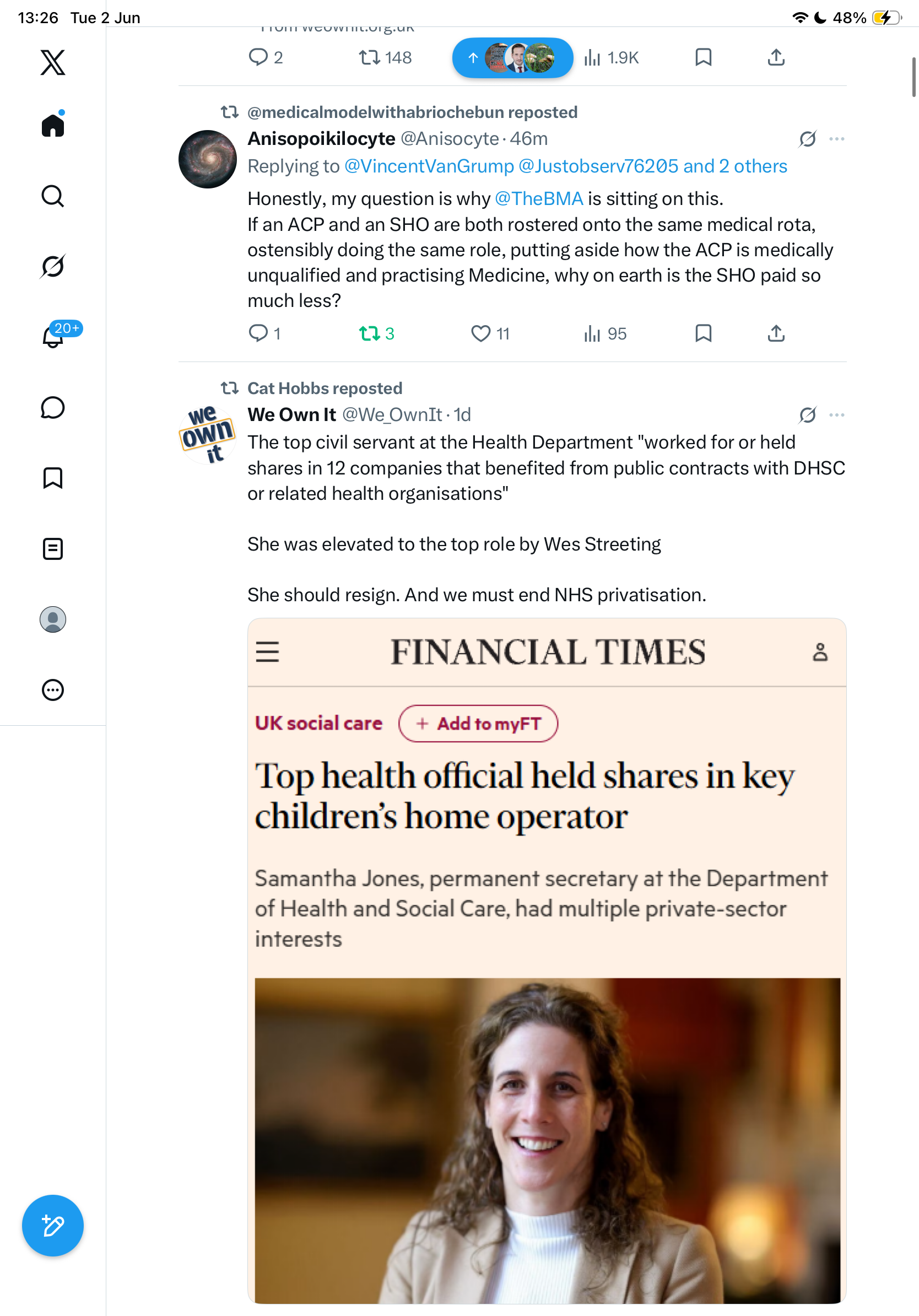The height and width of the screenshot is (1316, 919).
Task: Open more options on We Own It post
Action: (x=836, y=415)
